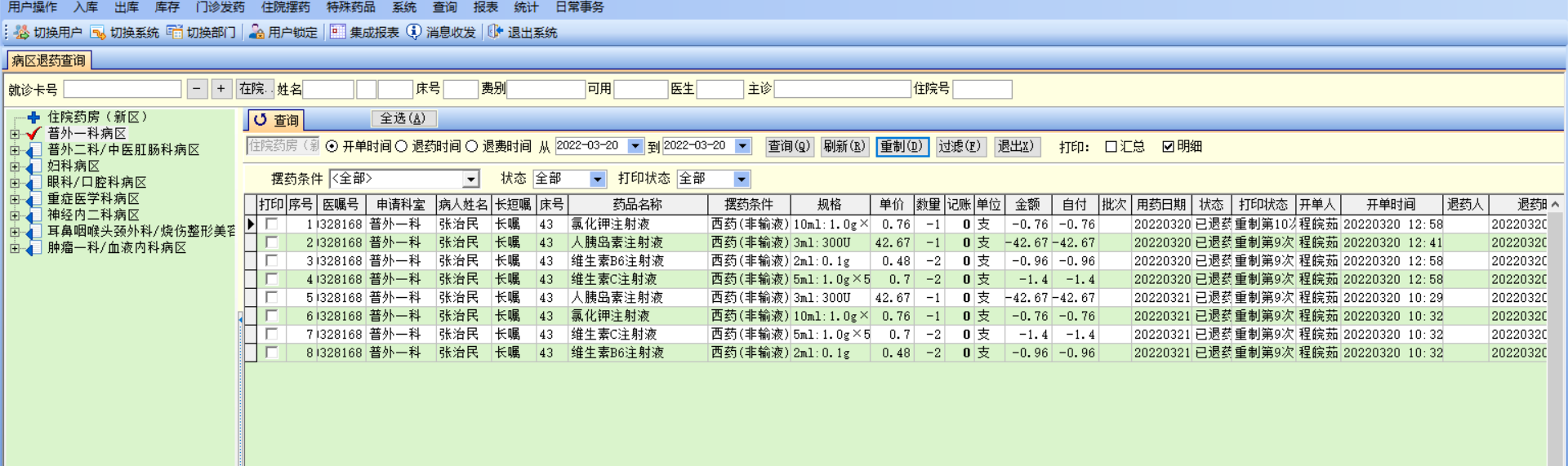Click the 查询(Q) button
This screenshot has width=1568, height=466.
789,147
